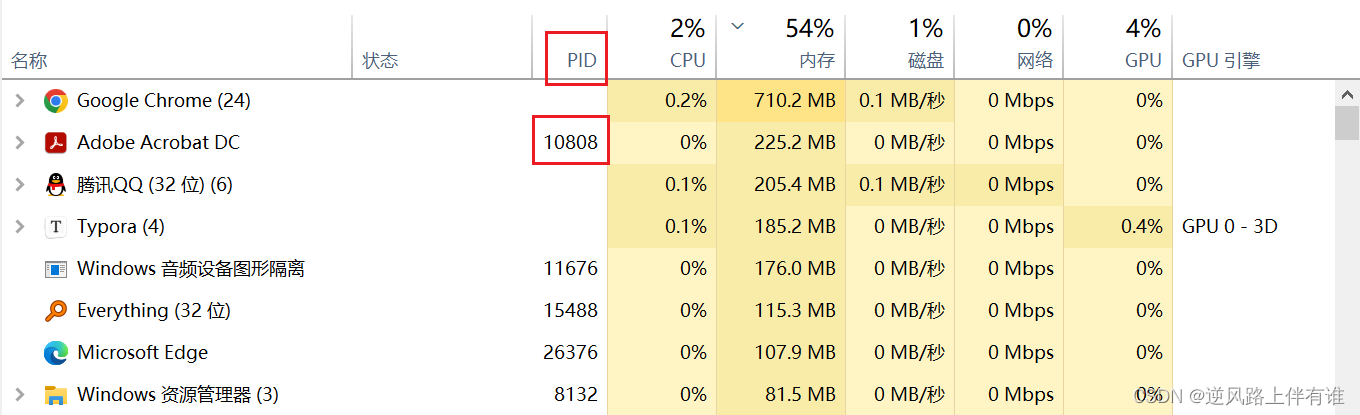Image resolution: width=1360 pixels, height=415 pixels.
Task: Expand the Typora process group
Action: (x=19, y=227)
